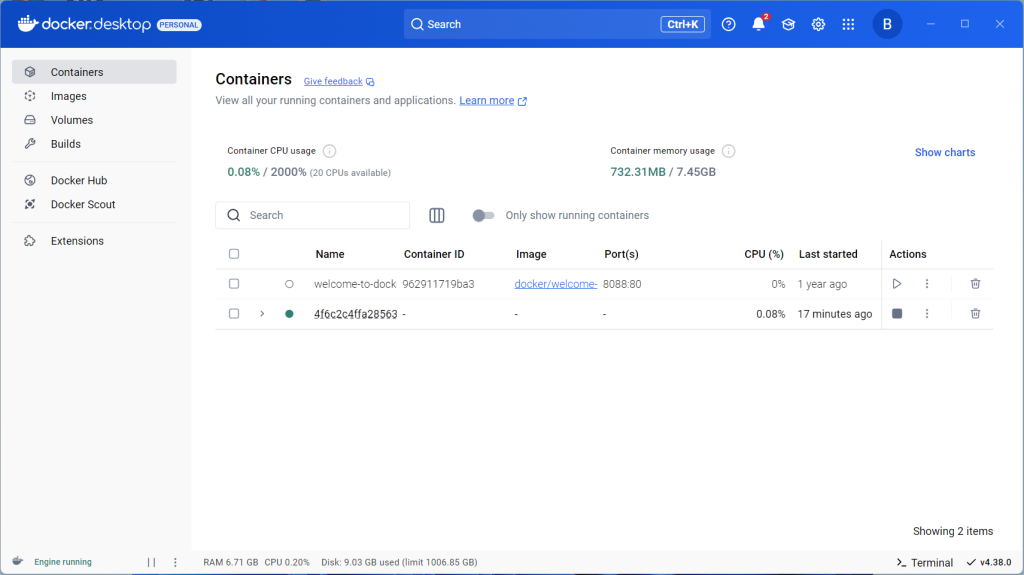Go to Images in the sidebar

click(x=69, y=96)
